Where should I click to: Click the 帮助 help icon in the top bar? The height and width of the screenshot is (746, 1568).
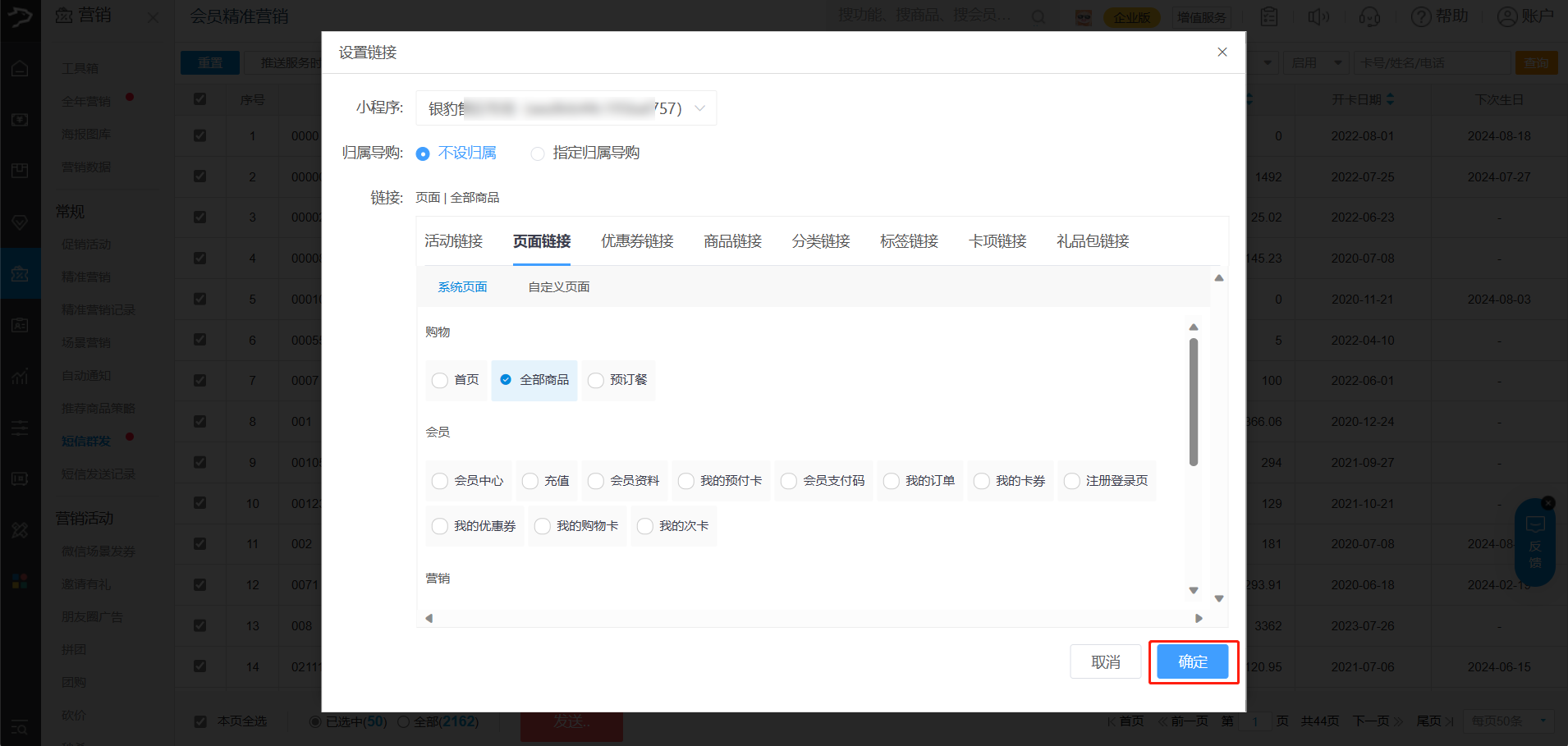point(1421,17)
